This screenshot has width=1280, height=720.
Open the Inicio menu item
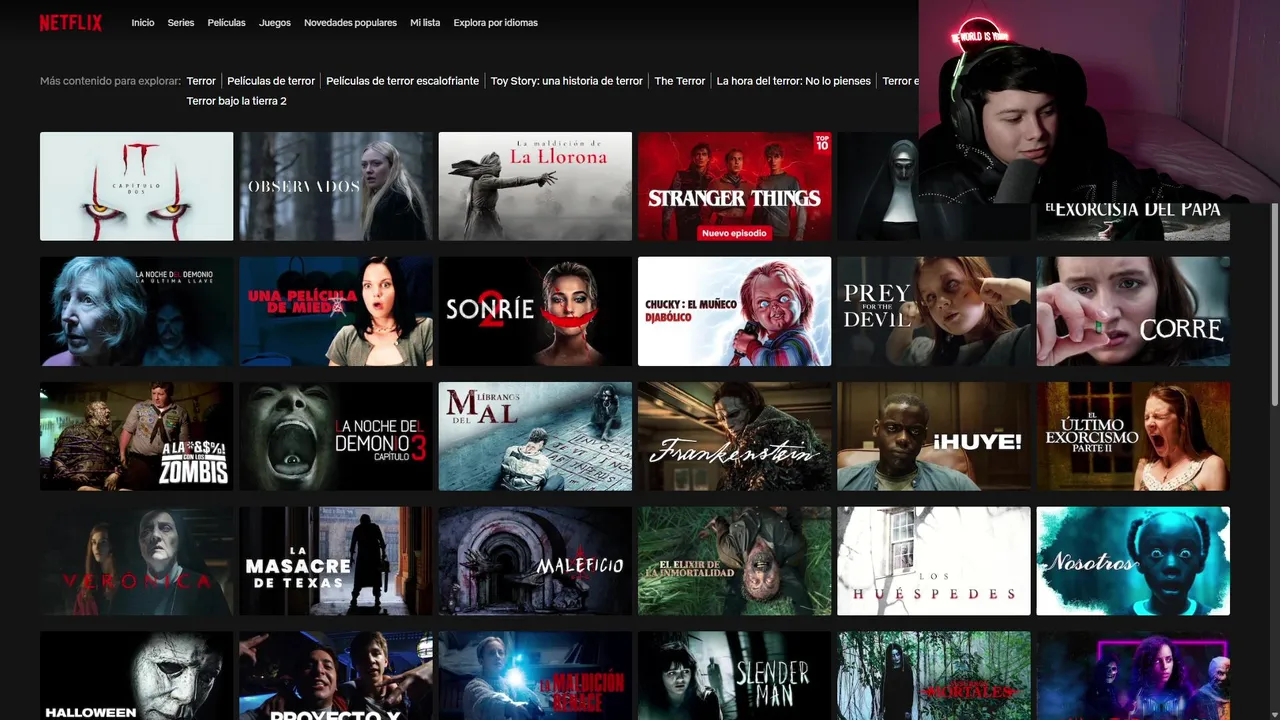[x=143, y=23]
